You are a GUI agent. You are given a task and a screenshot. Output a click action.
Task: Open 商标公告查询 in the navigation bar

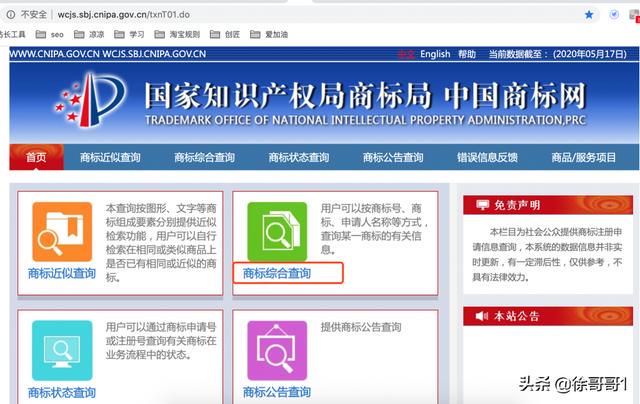pos(393,157)
